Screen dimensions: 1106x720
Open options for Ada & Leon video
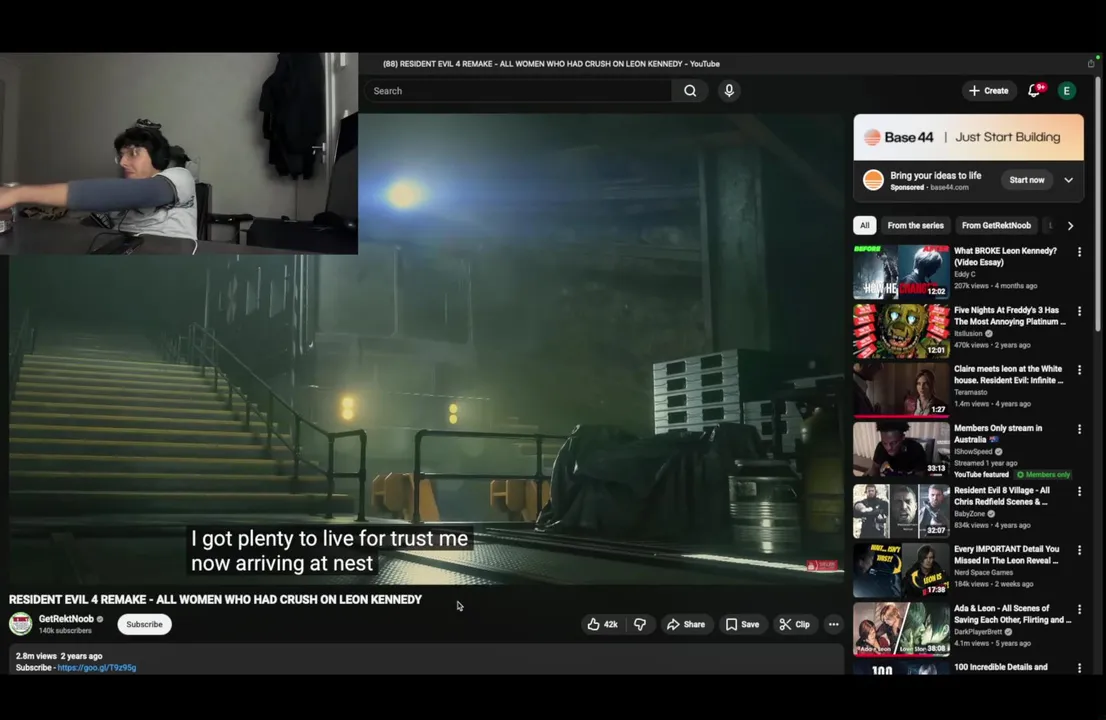point(1079,609)
